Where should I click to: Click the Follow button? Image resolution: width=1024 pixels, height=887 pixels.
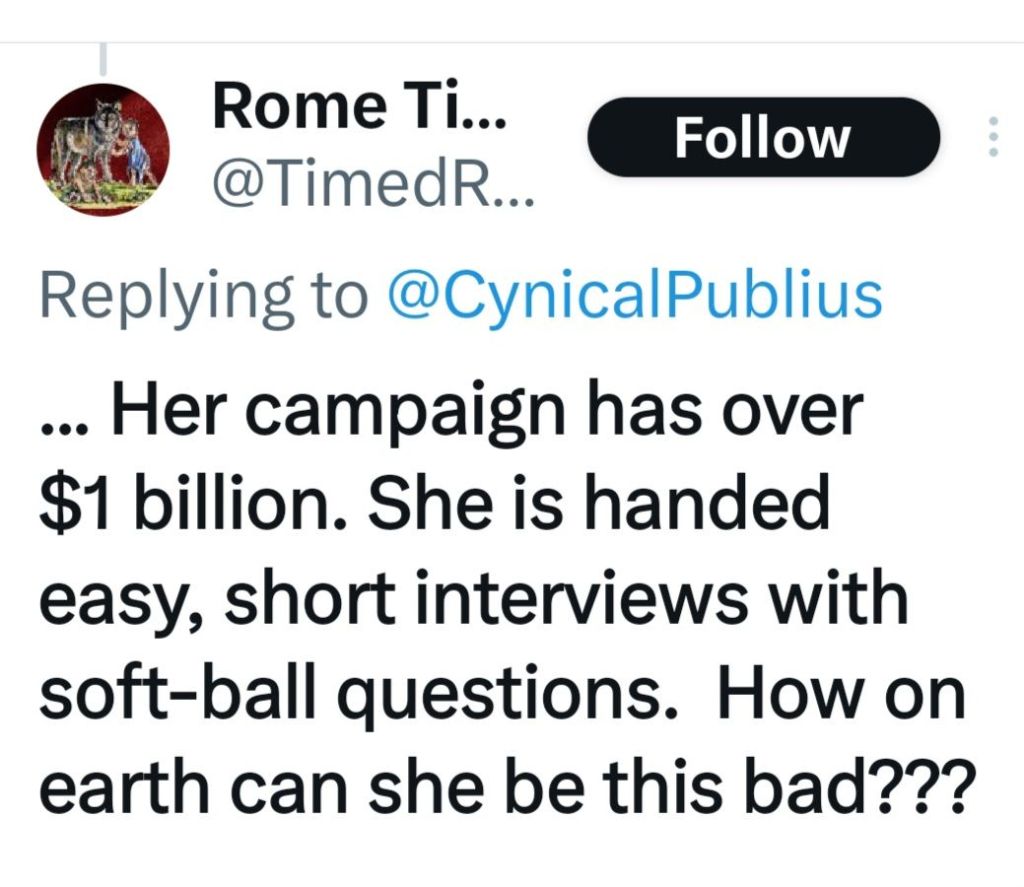763,137
